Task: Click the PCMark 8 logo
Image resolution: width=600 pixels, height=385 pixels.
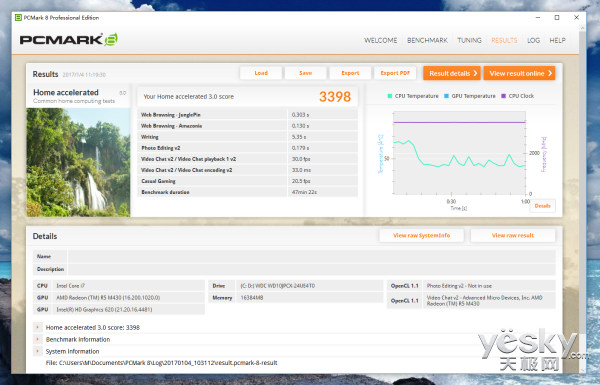Action: (x=69, y=40)
